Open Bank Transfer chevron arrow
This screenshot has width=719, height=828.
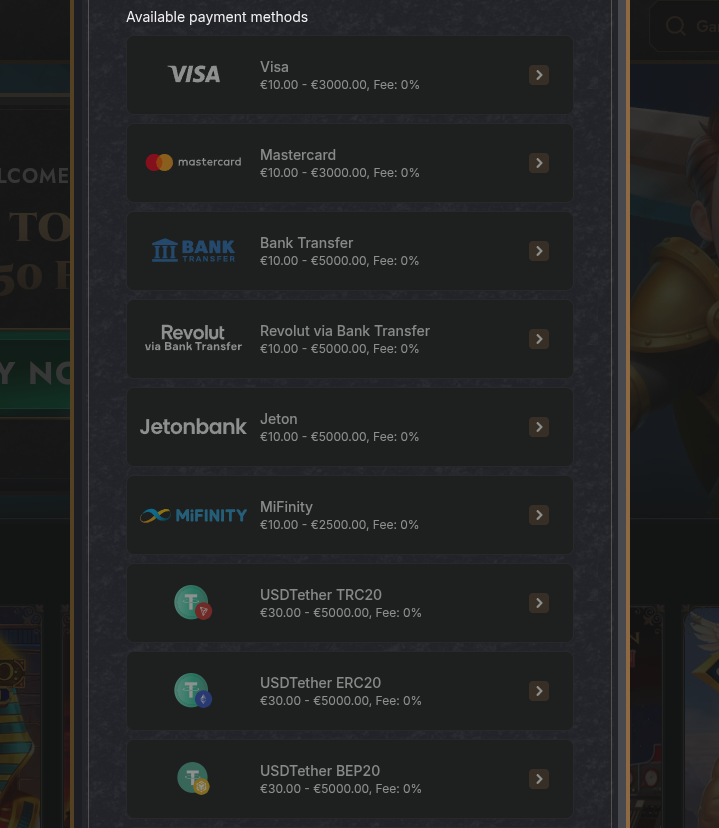tap(539, 251)
